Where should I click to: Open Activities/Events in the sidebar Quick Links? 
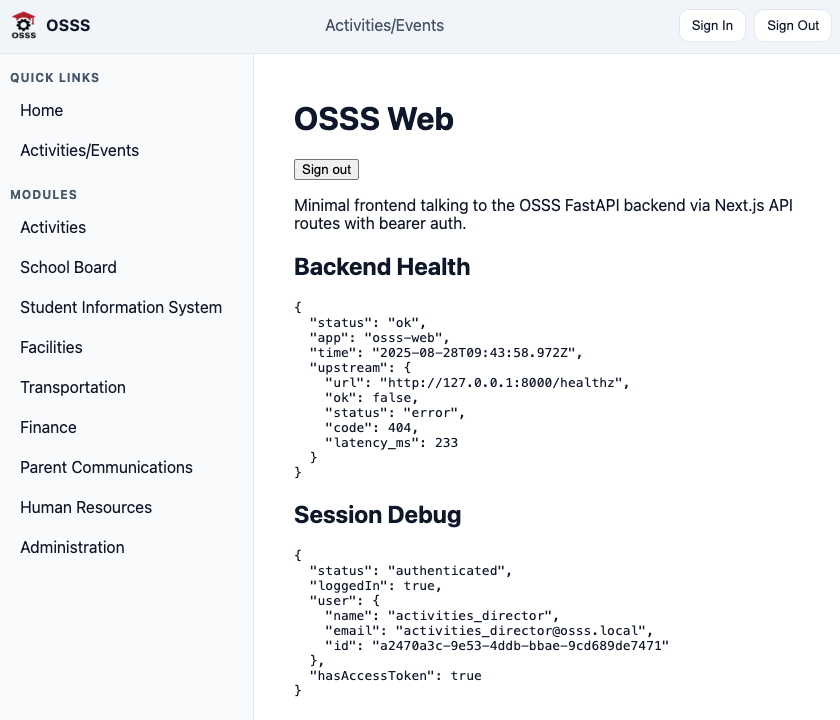point(79,151)
